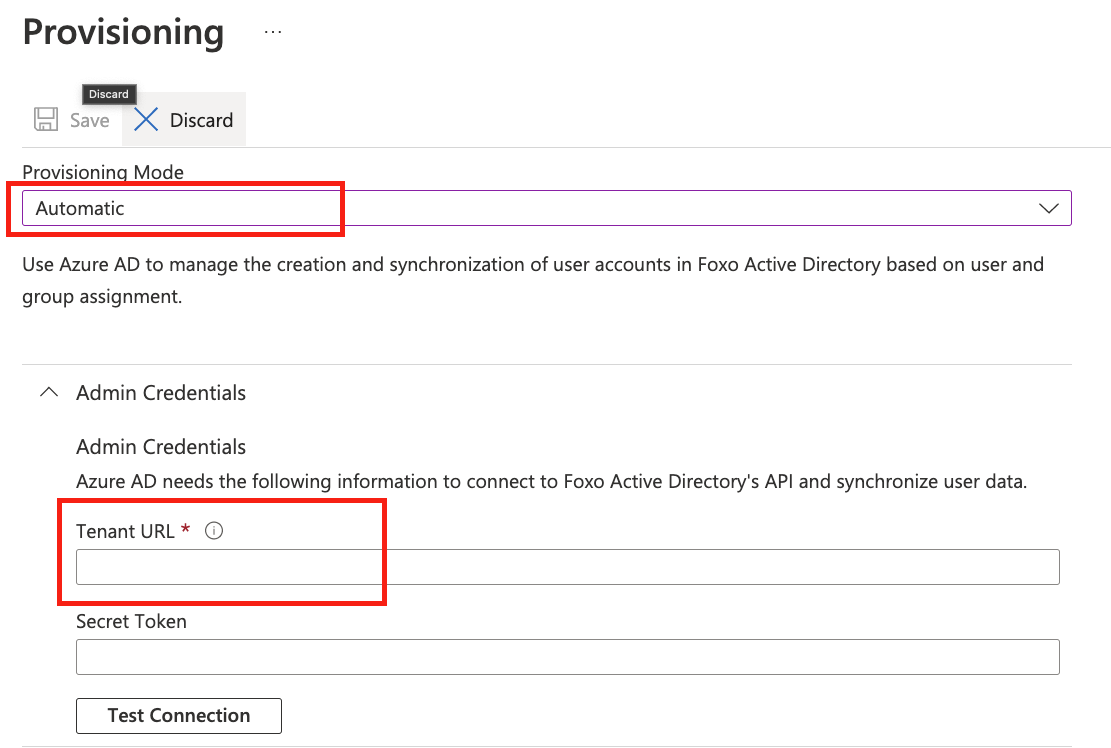The width and height of the screenshot is (1111, 748).
Task: Click the info icon next to Tenant URL
Action: pyautogui.click(x=213, y=530)
